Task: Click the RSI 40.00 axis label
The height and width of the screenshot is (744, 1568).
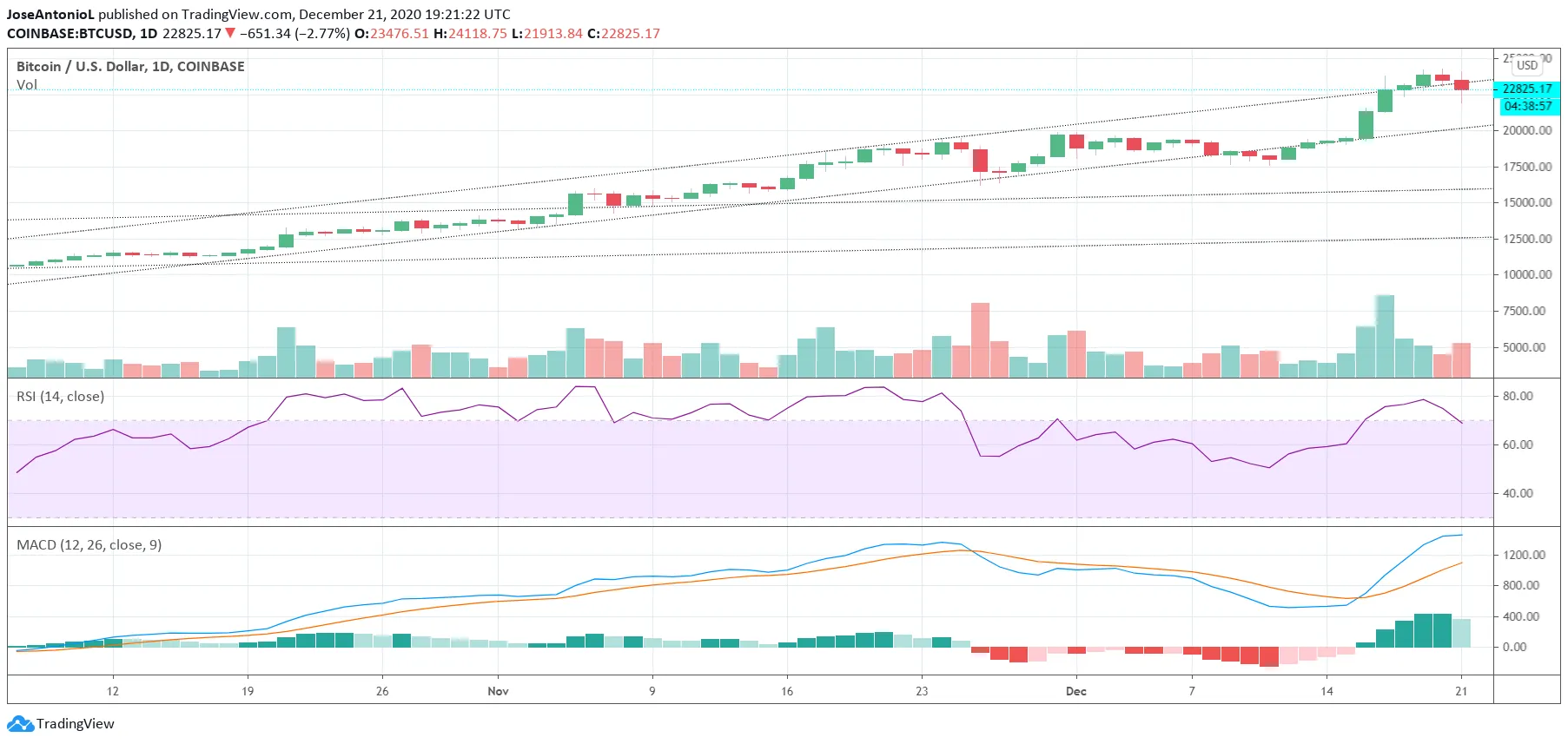Action: (1518, 493)
